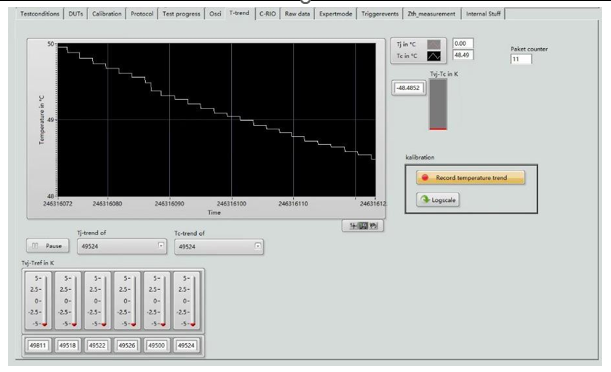The height and width of the screenshot is (372, 611).
Task: Switch to the Osci tab
Action: click(215, 14)
